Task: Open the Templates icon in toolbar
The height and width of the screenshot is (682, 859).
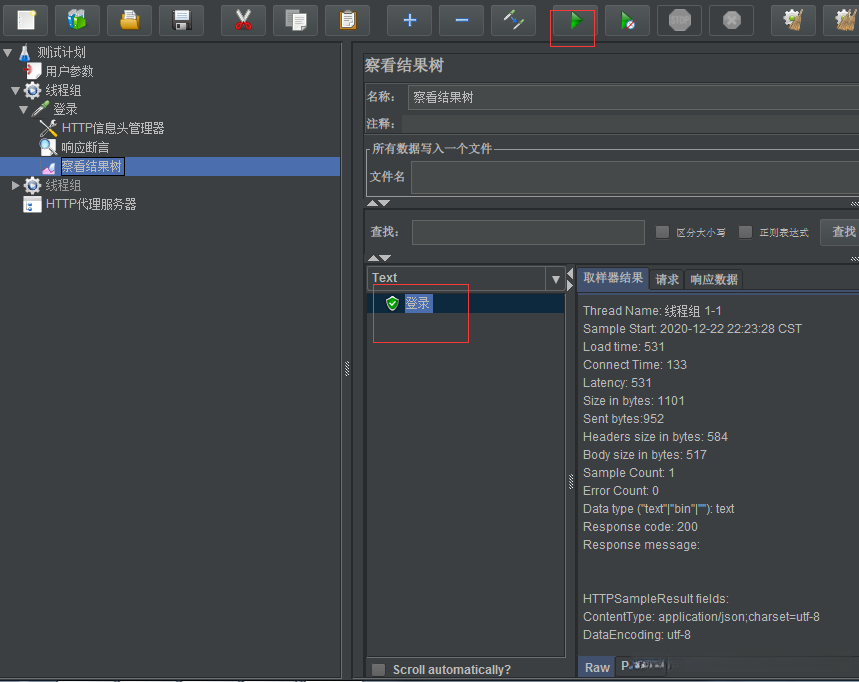Action: pos(77,21)
